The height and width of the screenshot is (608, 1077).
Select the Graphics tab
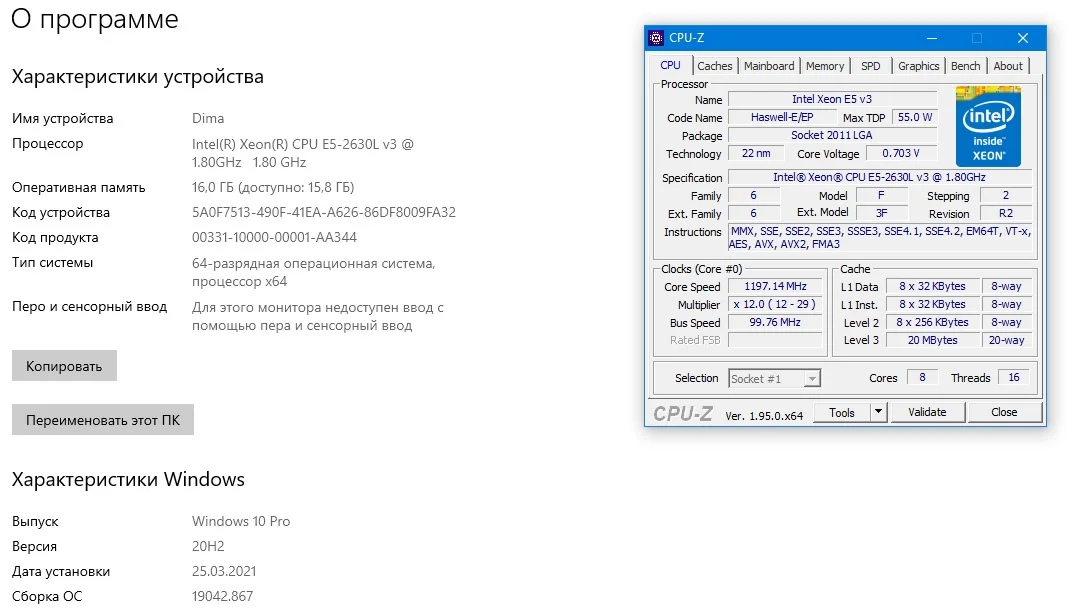[918, 66]
